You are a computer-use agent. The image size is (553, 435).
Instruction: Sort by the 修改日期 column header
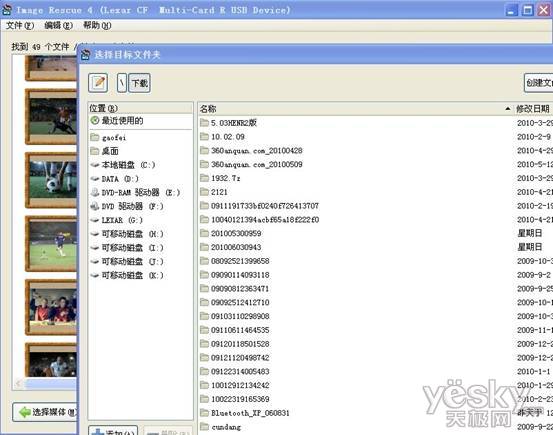(533, 109)
